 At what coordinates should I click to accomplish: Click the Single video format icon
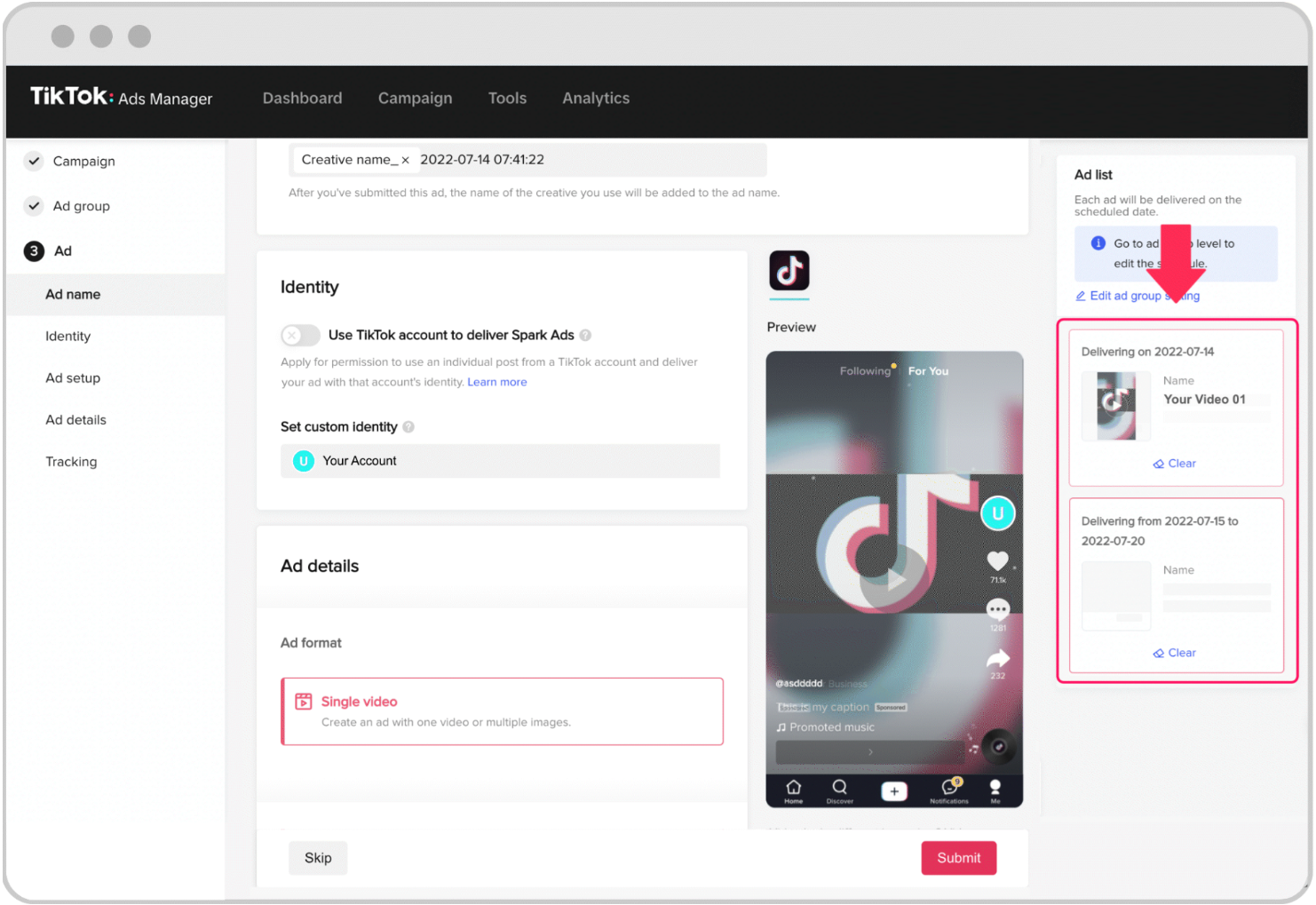tap(304, 702)
